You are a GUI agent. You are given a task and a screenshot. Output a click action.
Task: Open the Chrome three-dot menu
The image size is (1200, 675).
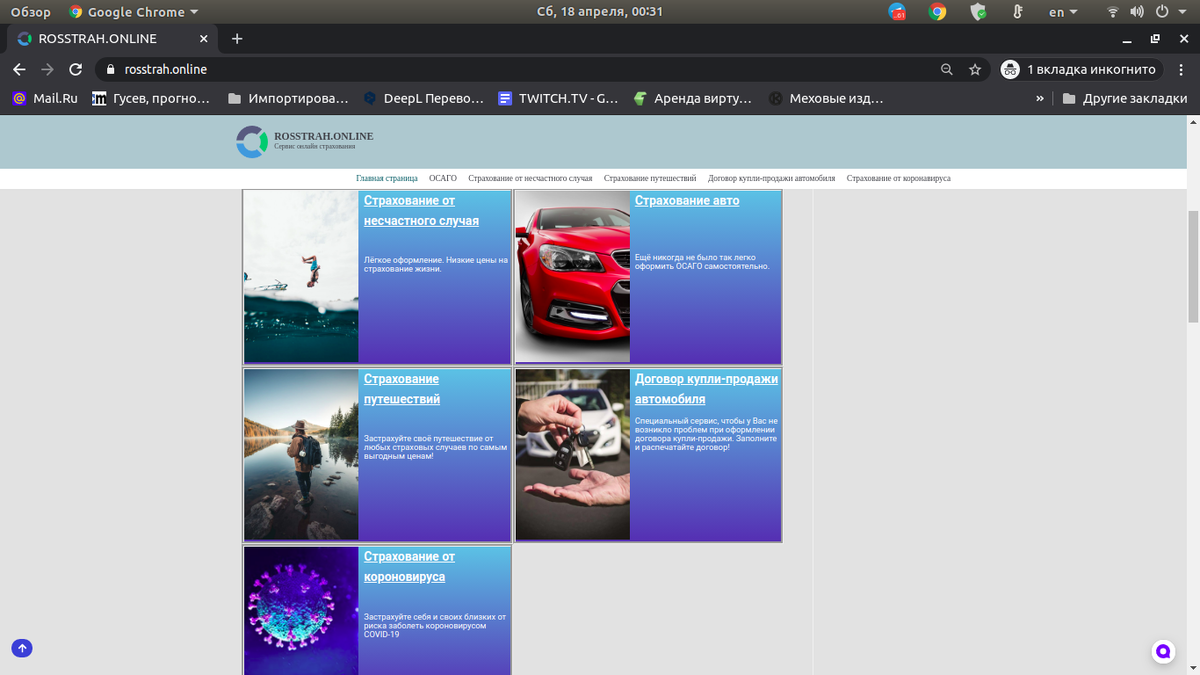click(1181, 70)
